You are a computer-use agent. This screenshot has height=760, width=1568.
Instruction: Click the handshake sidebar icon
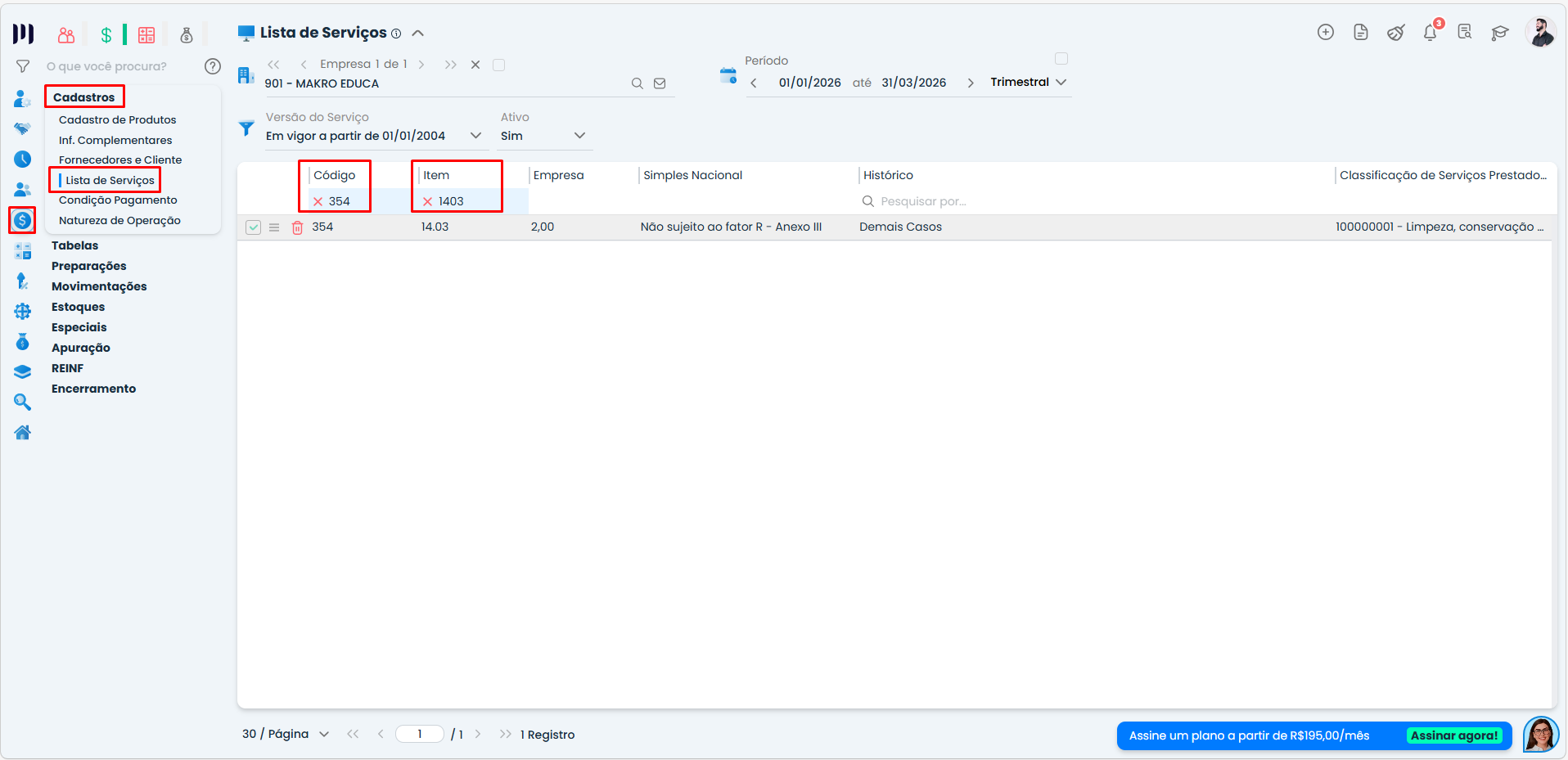pos(23,128)
